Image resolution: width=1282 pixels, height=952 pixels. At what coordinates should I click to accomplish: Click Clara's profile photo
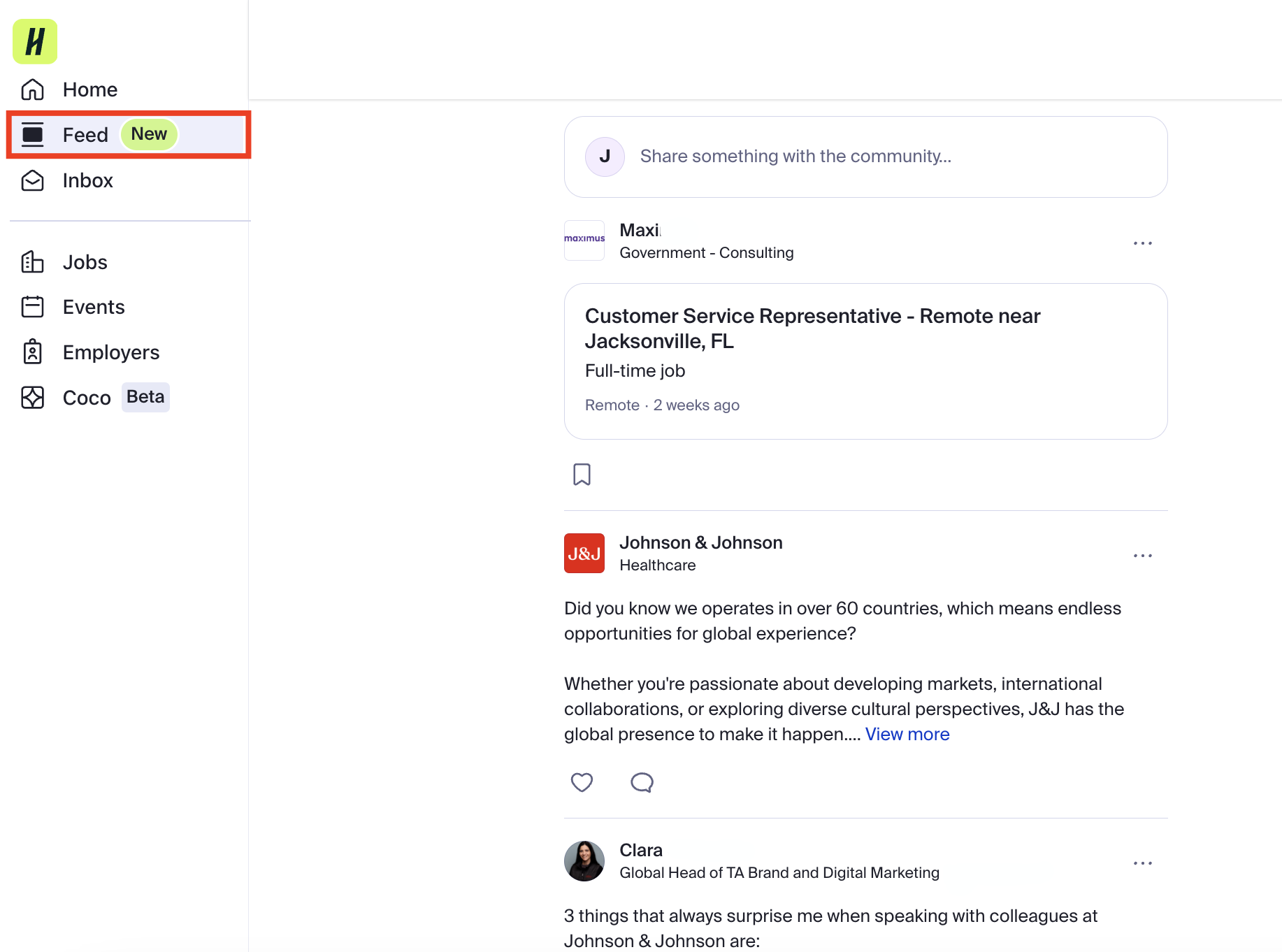click(584, 860)
